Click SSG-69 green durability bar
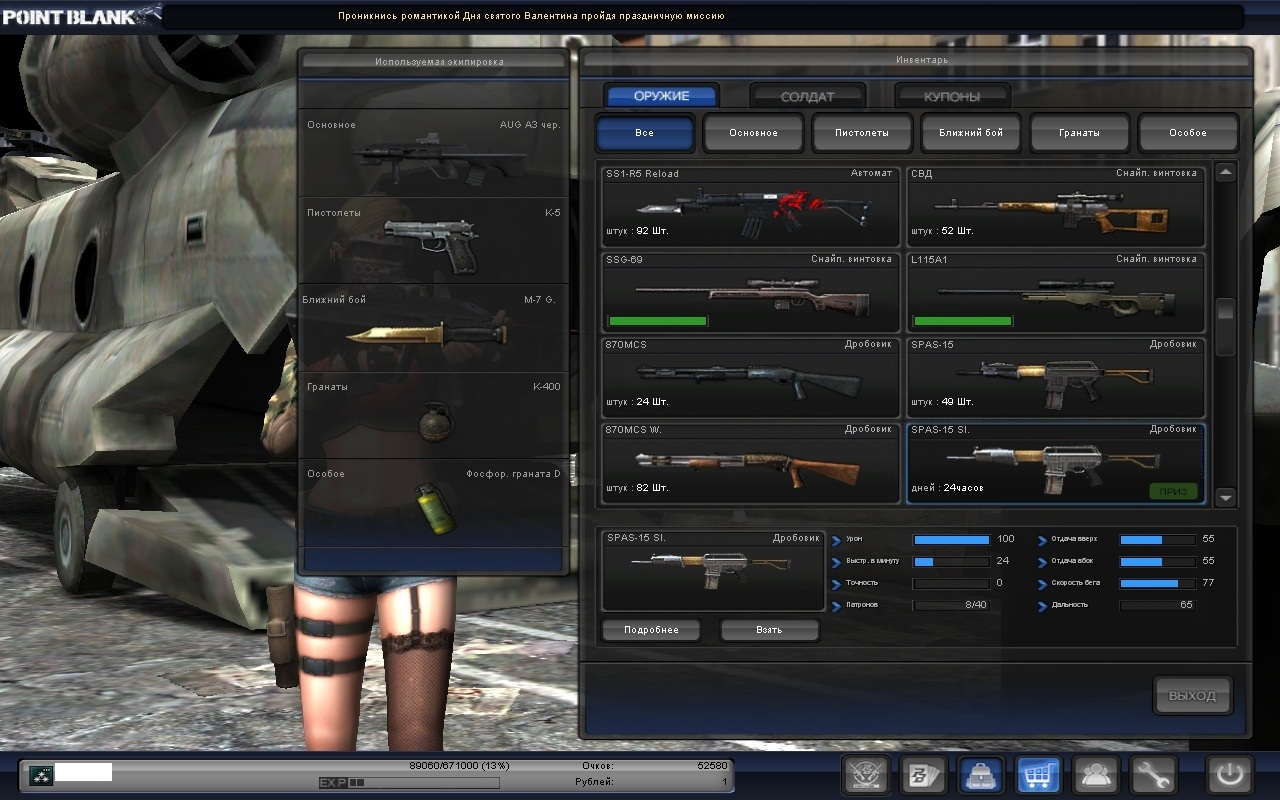 click(658, 321)
